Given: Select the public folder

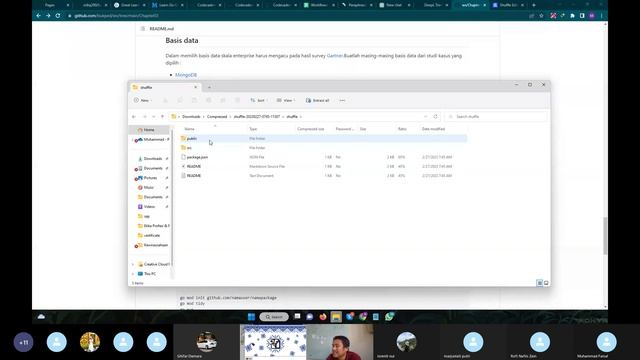Looking at the screenshot, I should [324, 138].
